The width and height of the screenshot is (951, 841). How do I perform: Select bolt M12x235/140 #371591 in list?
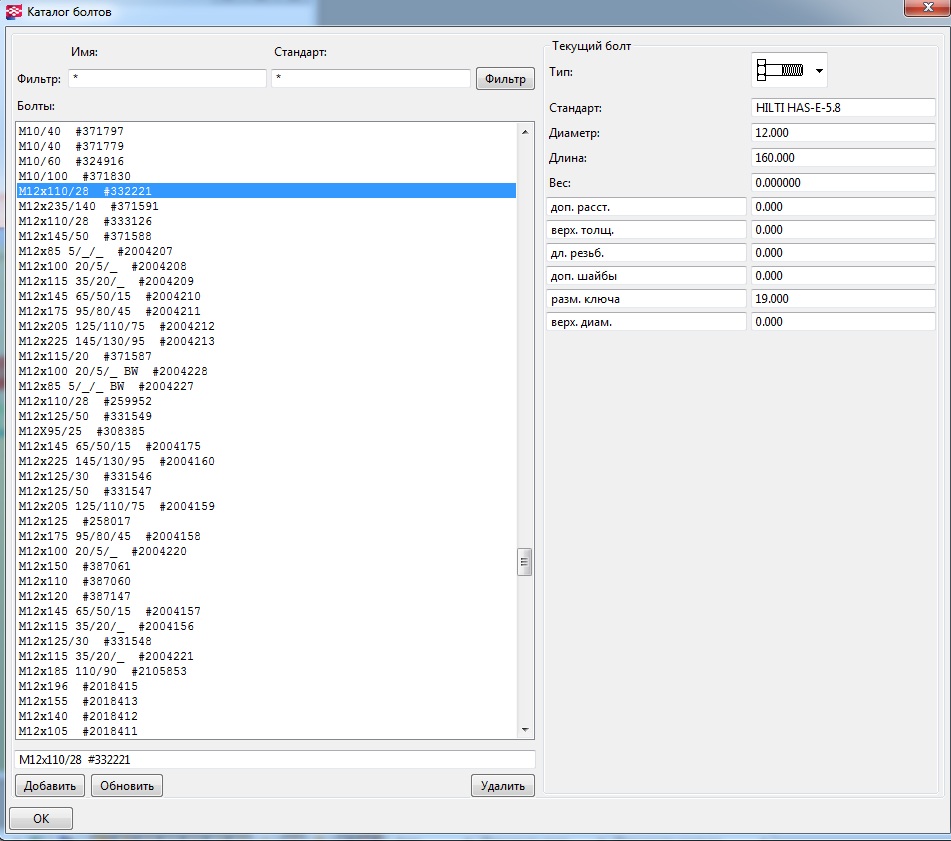(89, 206)
